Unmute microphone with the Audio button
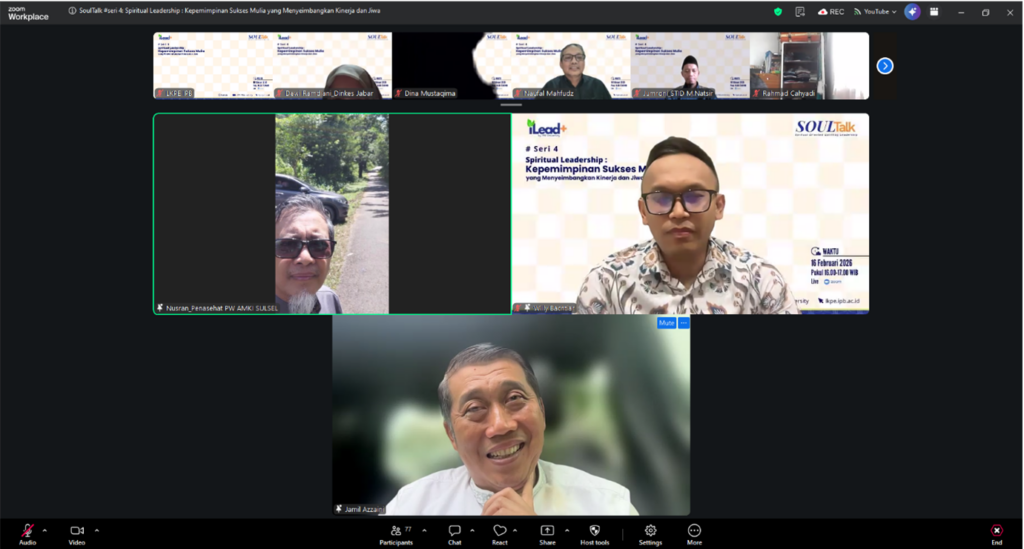This screenshot has width=1024, height=549. pyautogui.click(x=27, y=534)
